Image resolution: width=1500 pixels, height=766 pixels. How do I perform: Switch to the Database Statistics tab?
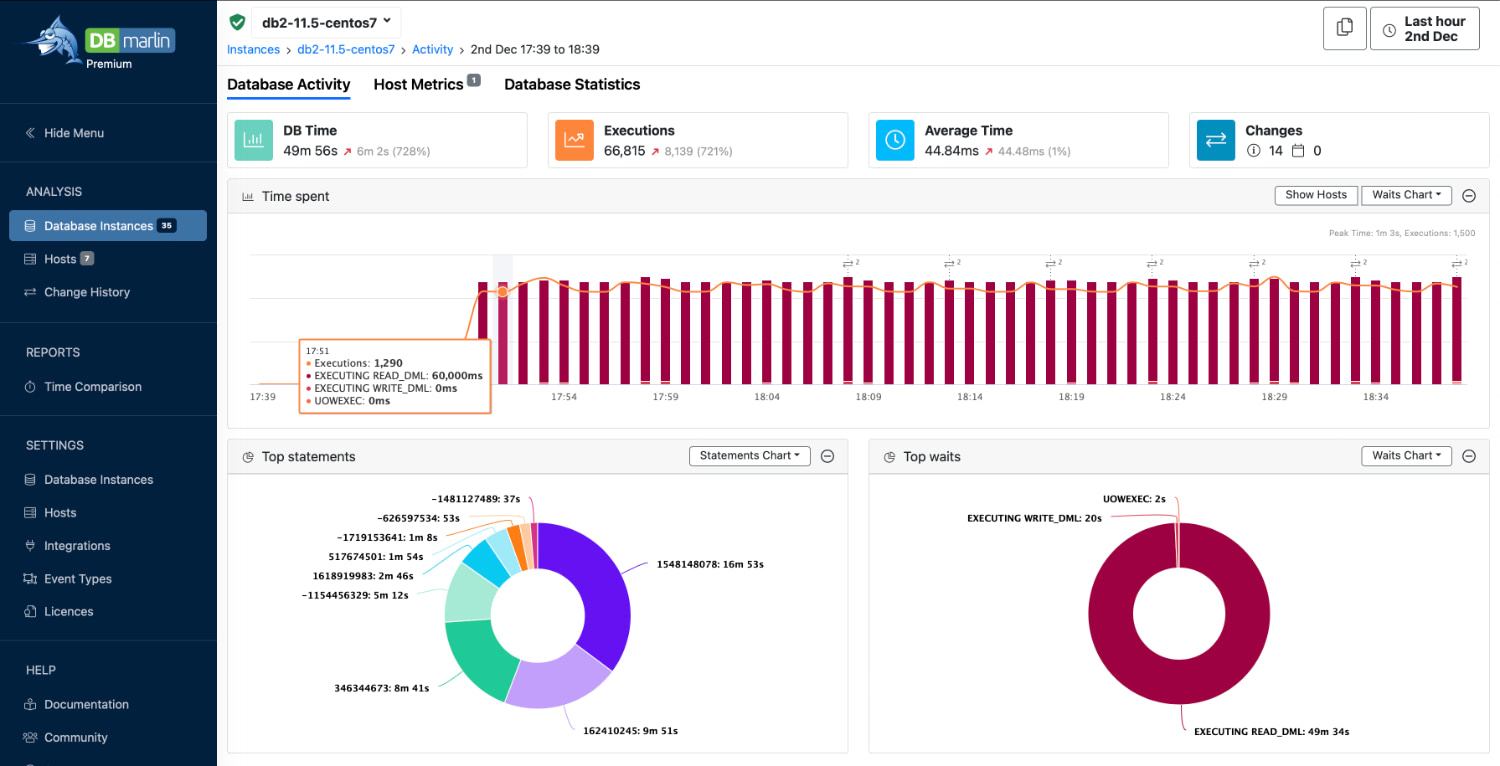click(572, 85)
